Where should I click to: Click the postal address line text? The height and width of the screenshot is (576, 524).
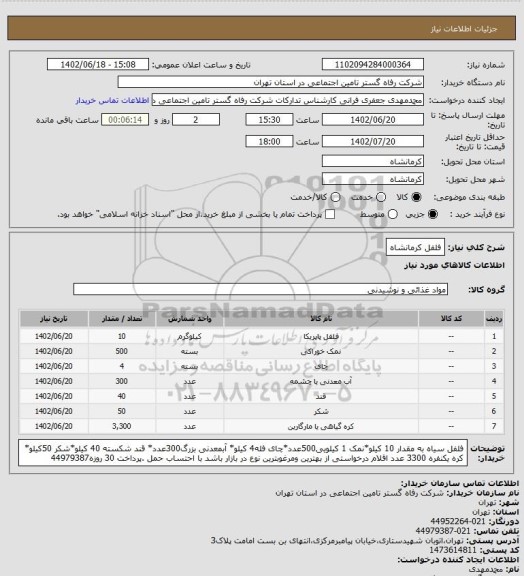(338, 540)
